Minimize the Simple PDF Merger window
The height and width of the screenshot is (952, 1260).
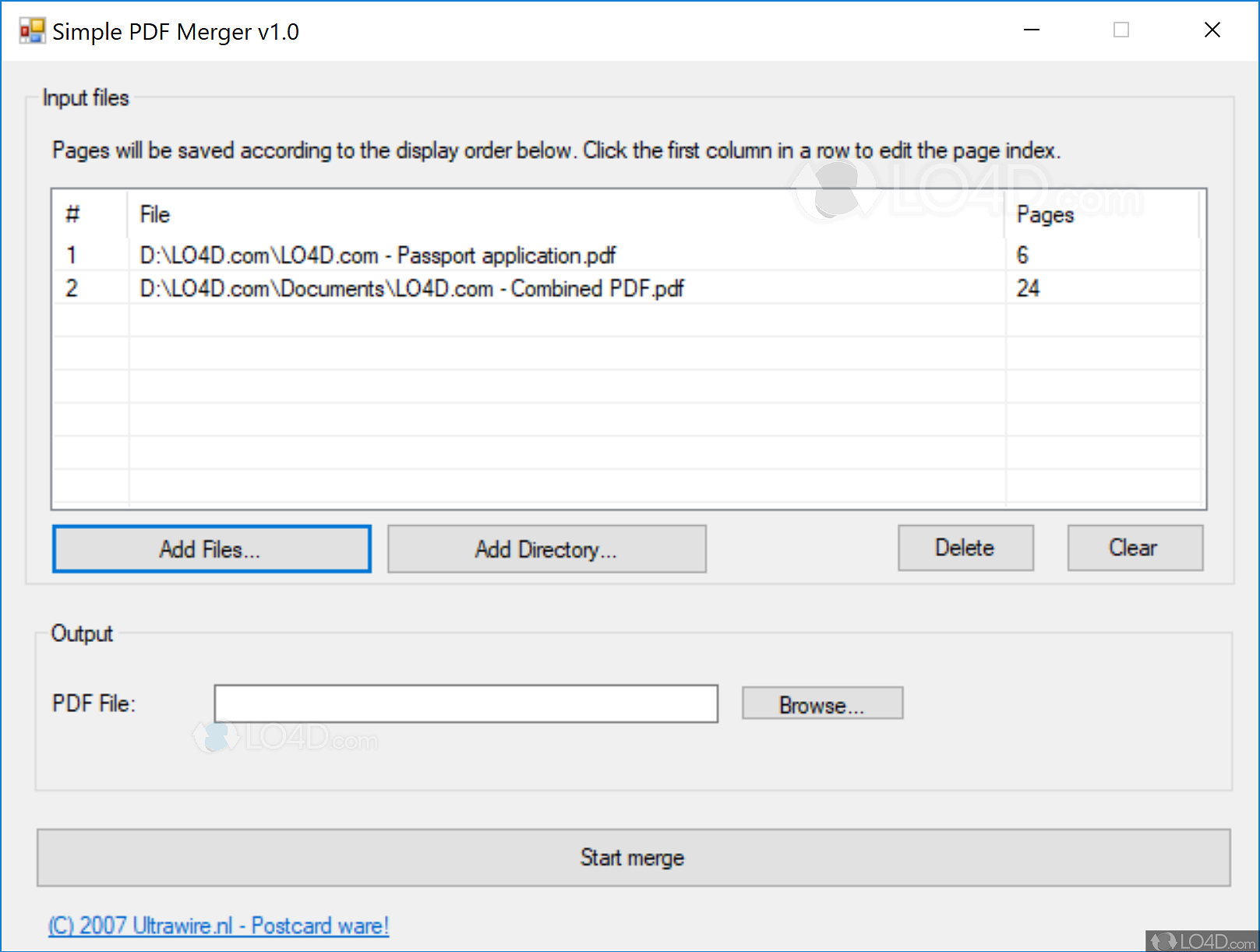1030,30
